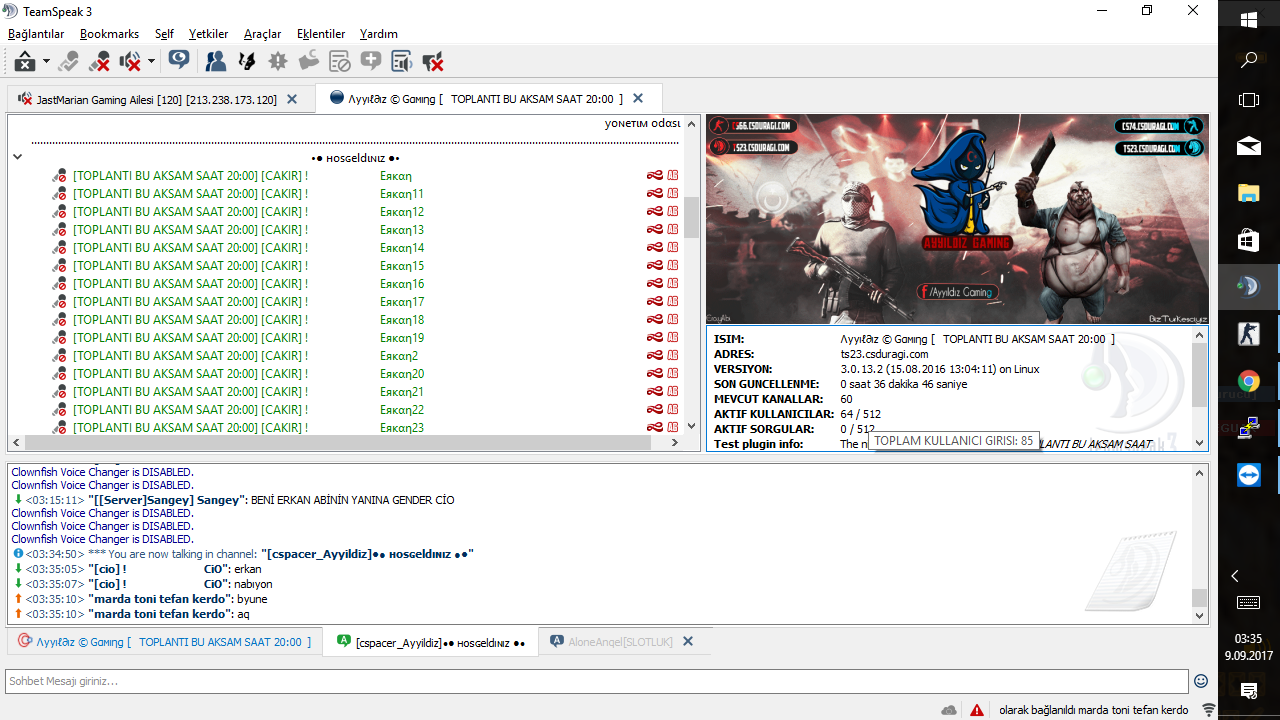The image size is (1280, 720).
Task: Click the server address ts23.csduragi.com
Action: (x=884, y=354)
